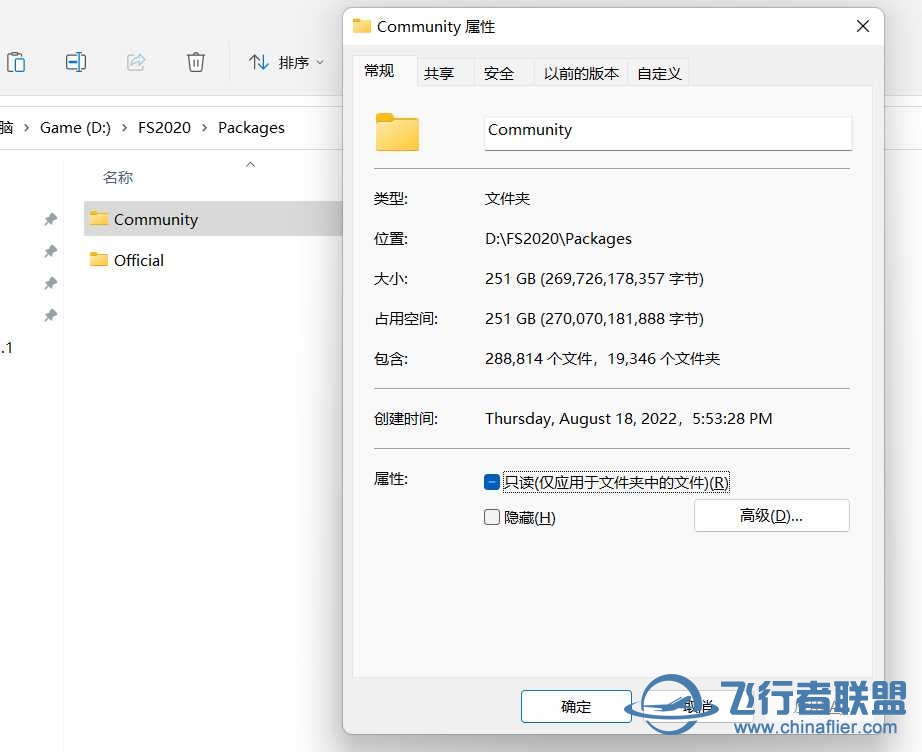Image resolution: width=922 pixels, height=752 pixels.
Task: Select the Community folder in file list
Action: coord(213,219)
